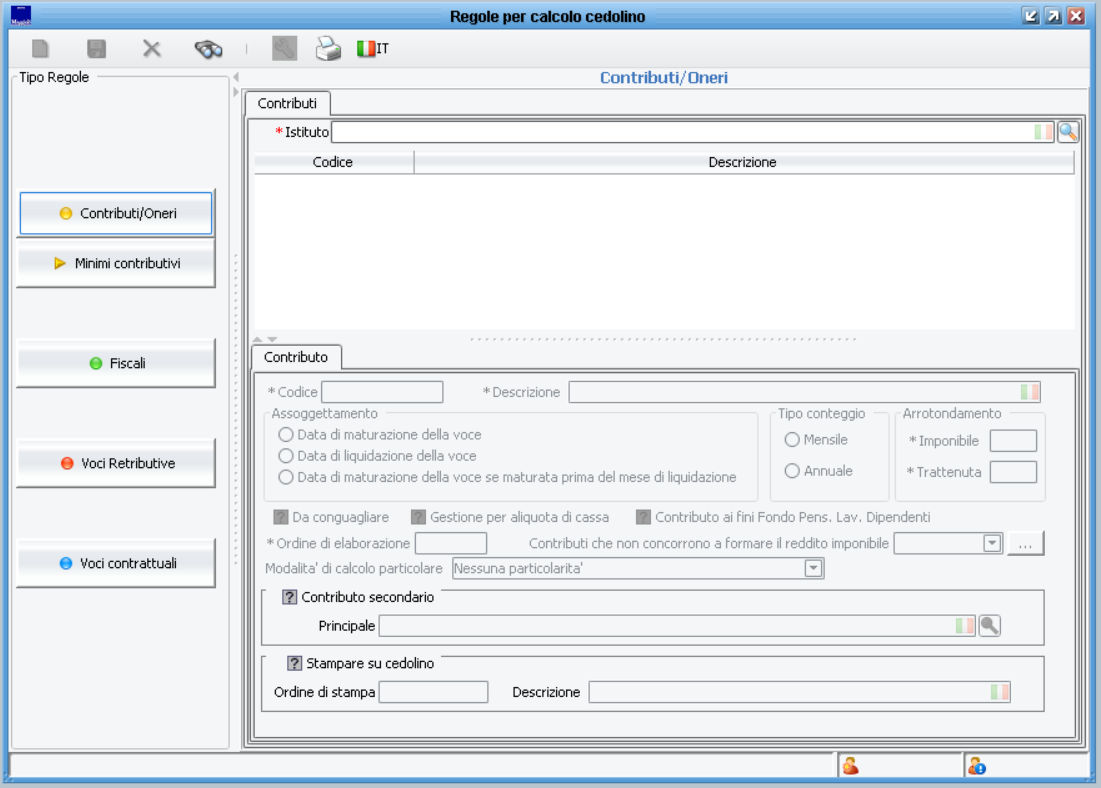Click the wrench tools icon
Viewport: 1101px width, 788px height.
[x=284, y=49]
